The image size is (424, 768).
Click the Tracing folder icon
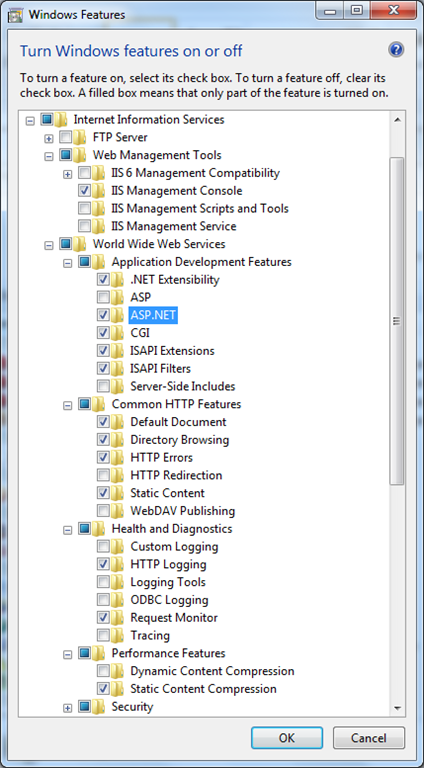(x=117, y=636)
